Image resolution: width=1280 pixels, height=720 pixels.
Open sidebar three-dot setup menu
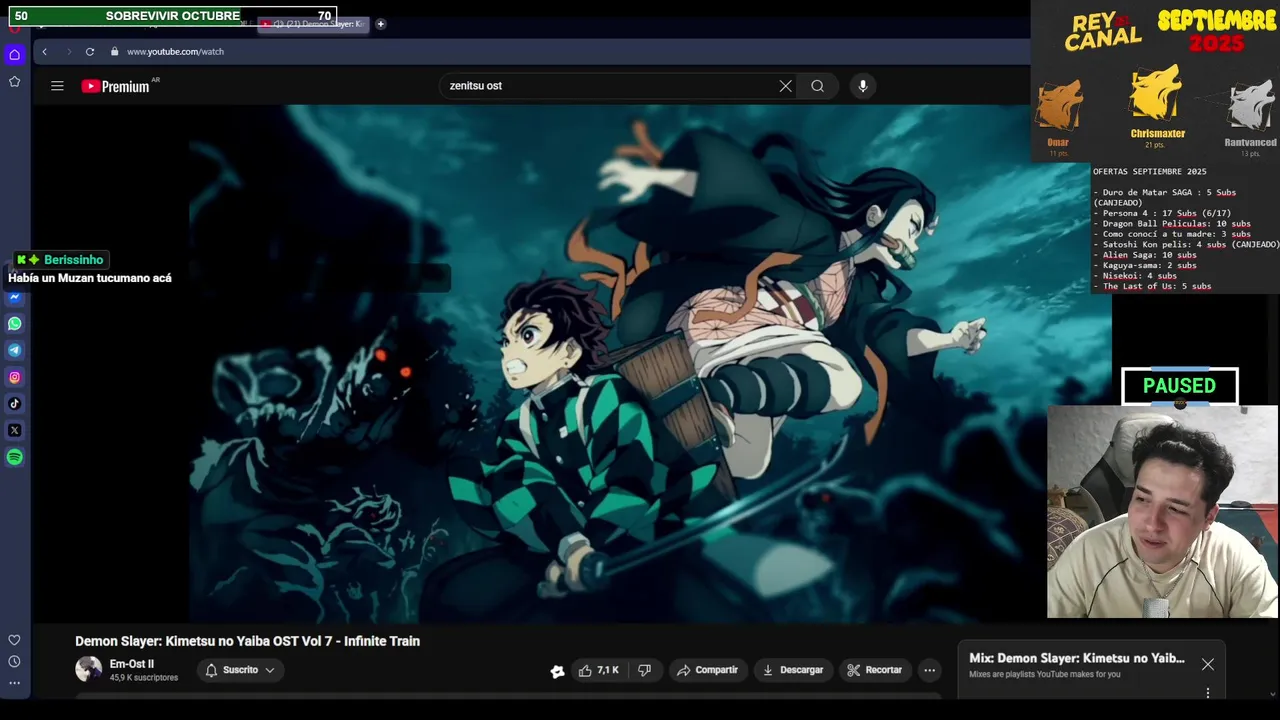pos(14,683)
